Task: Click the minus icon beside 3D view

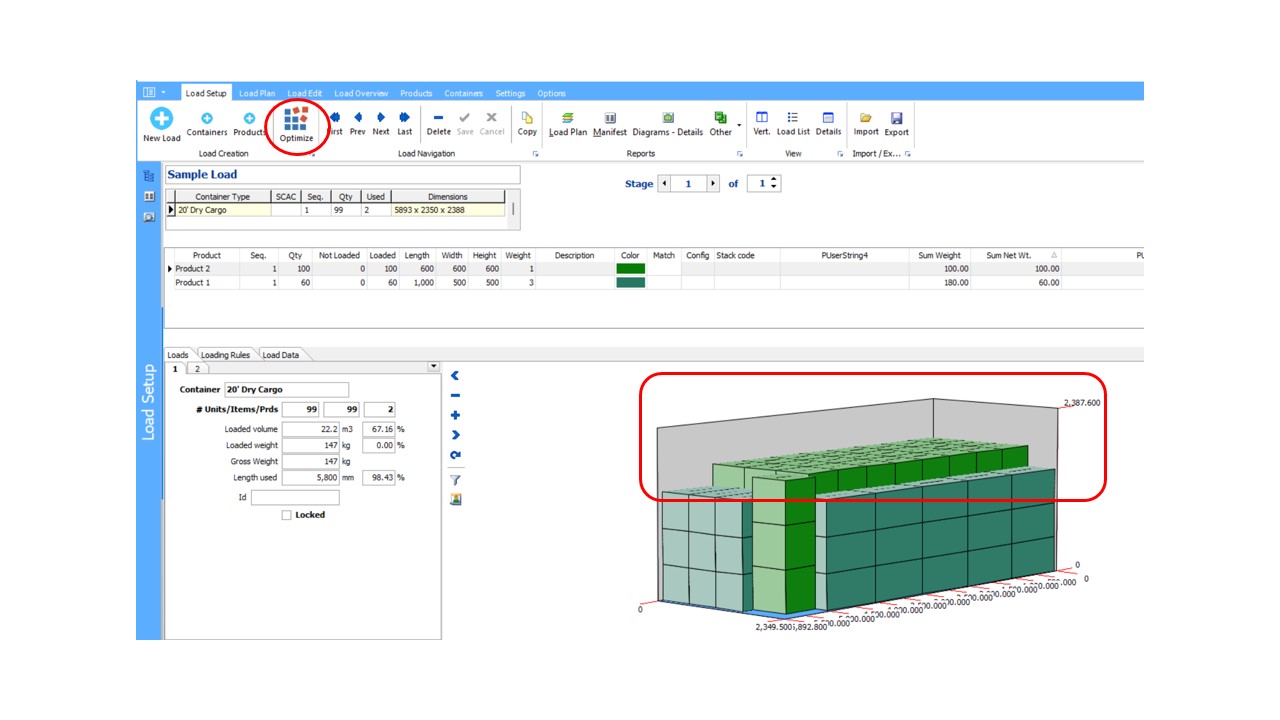Action: tap(455, 396)
